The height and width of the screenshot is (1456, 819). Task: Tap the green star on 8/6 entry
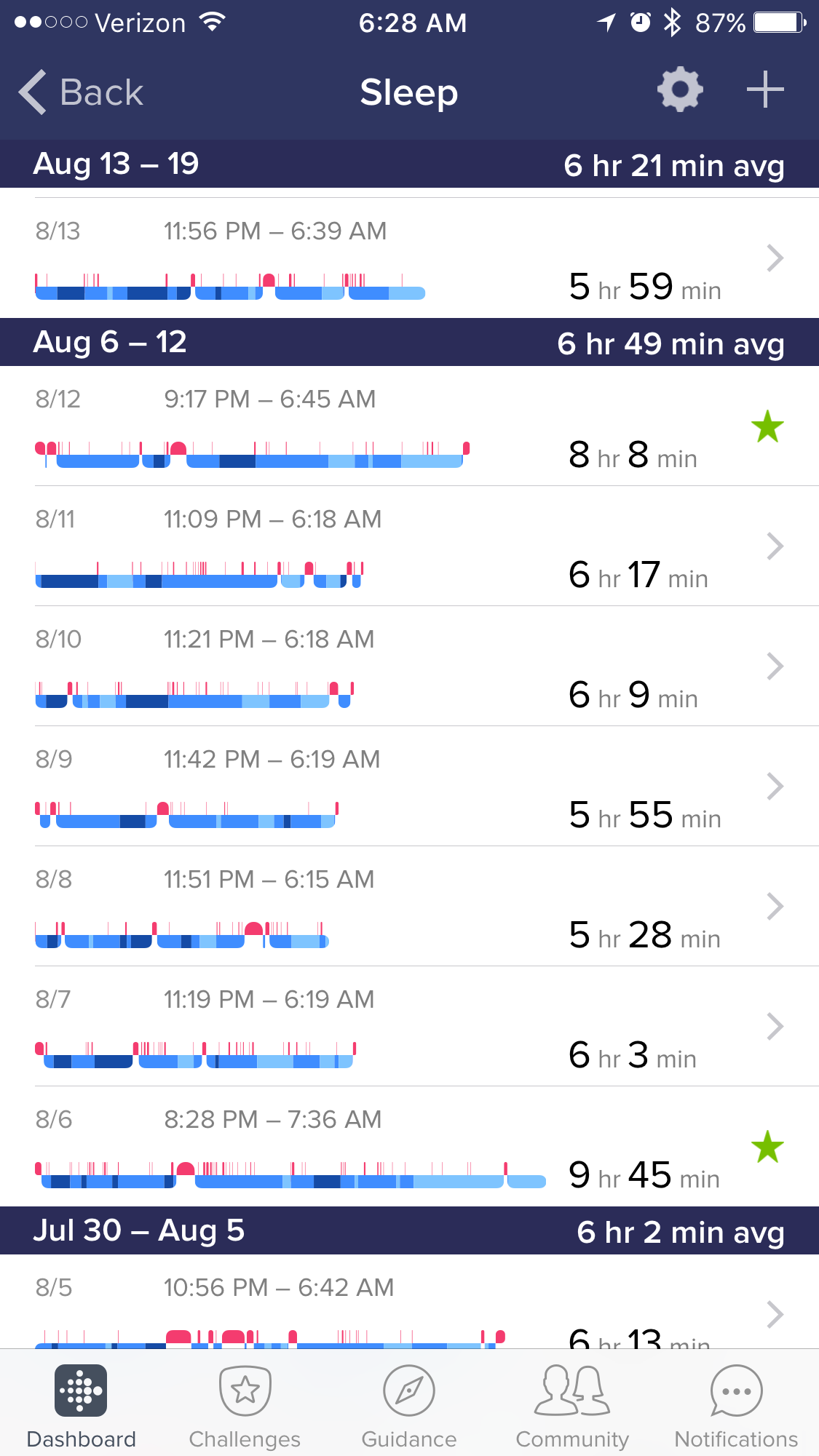pyautogui.click(x=767, y=1147)
